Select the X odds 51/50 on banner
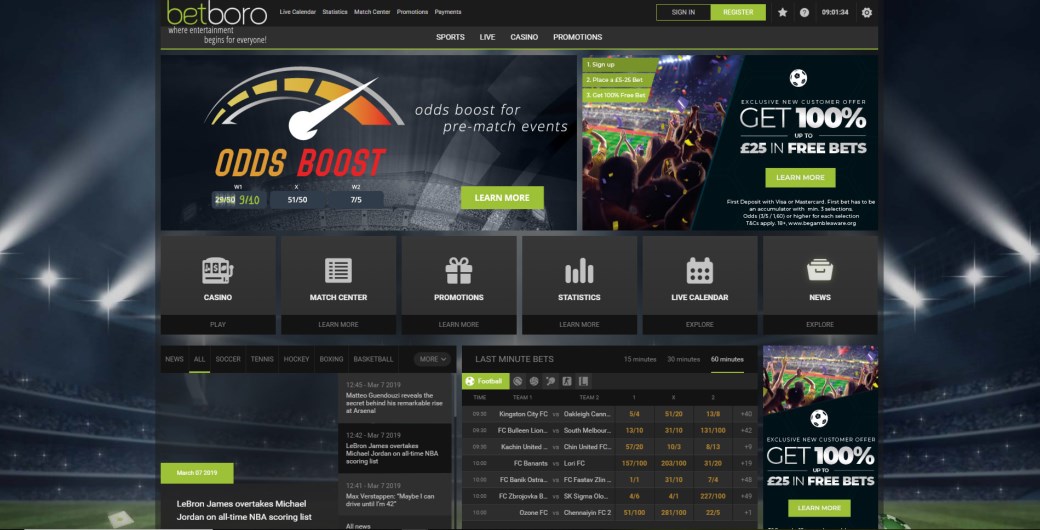 (x=297, y=200)
